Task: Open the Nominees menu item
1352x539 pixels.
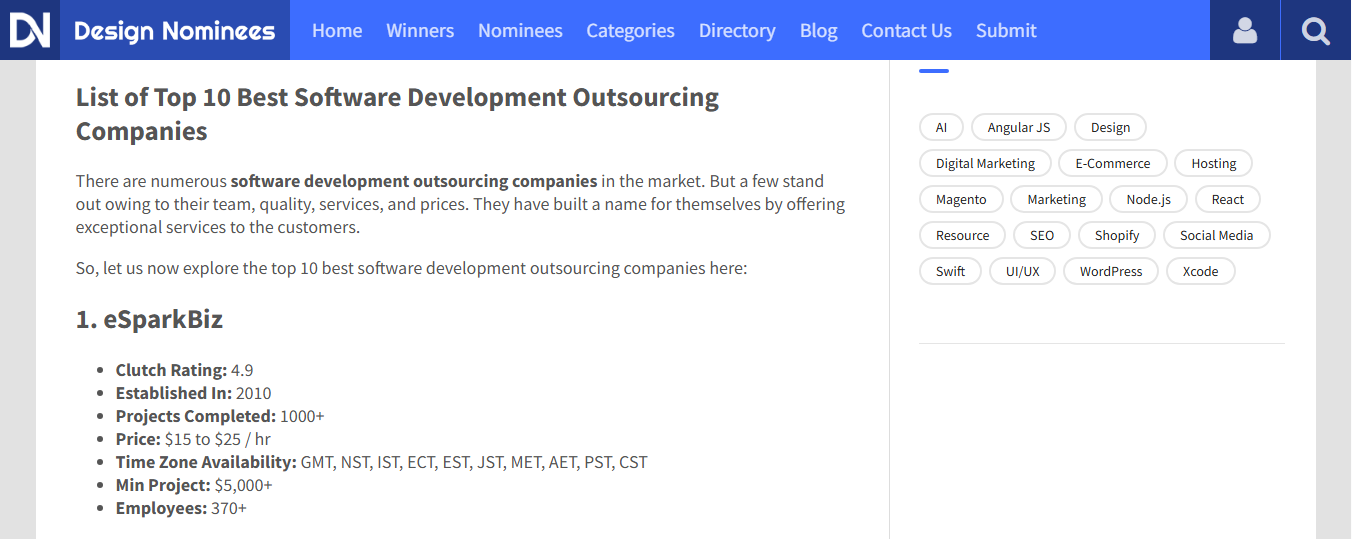Action: point(520,31)
